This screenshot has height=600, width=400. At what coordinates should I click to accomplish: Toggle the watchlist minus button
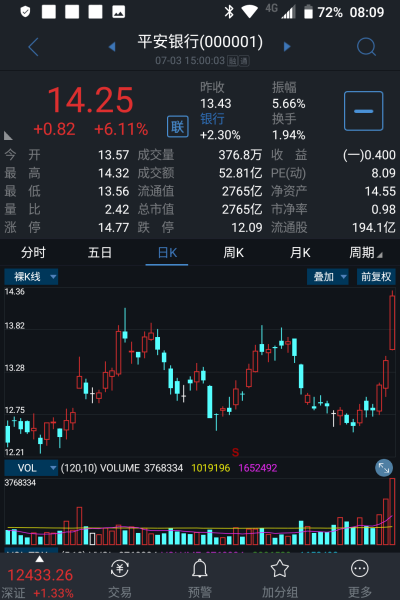(x=363, y=111)
